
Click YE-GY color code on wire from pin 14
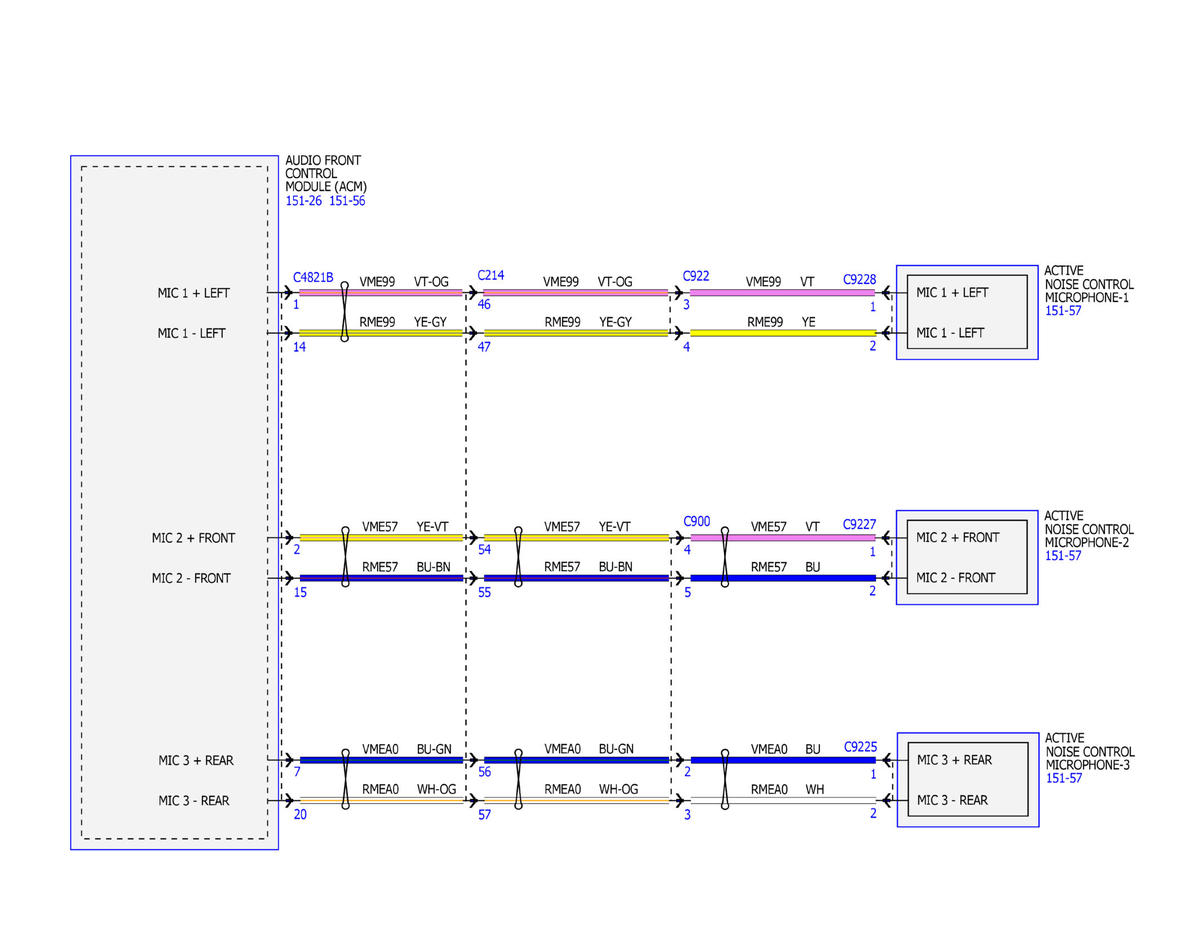tap(431, 323)
